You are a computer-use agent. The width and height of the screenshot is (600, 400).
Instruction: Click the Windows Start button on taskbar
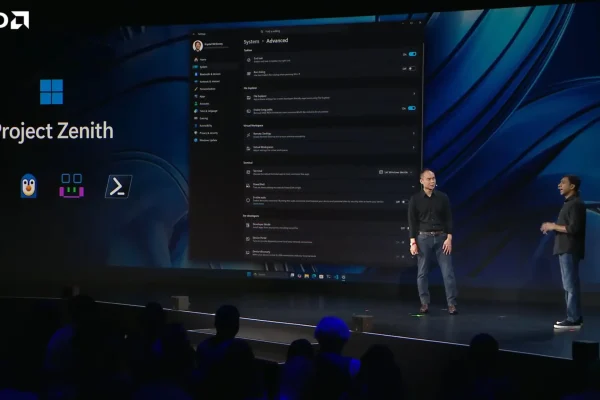pos(249,274)
